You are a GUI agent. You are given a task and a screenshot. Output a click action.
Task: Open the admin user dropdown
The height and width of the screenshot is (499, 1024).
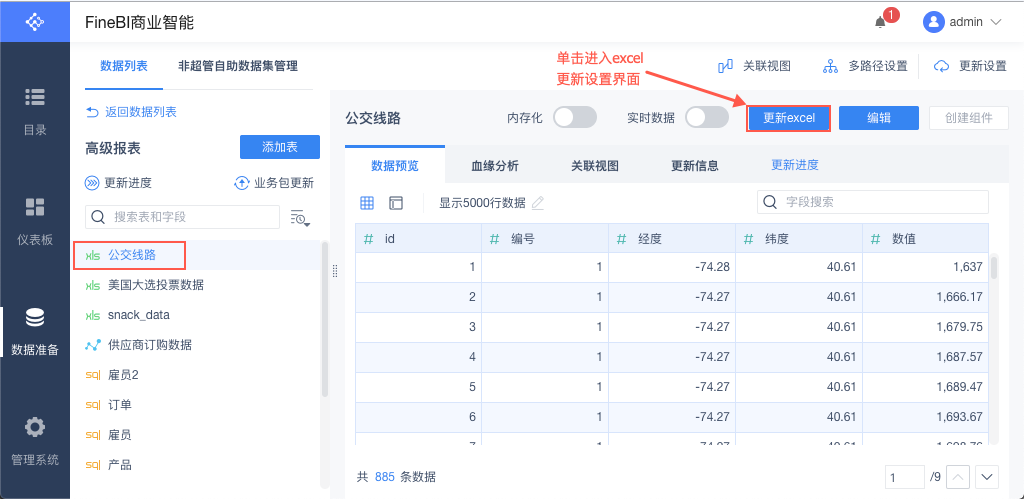click(962, 21)
